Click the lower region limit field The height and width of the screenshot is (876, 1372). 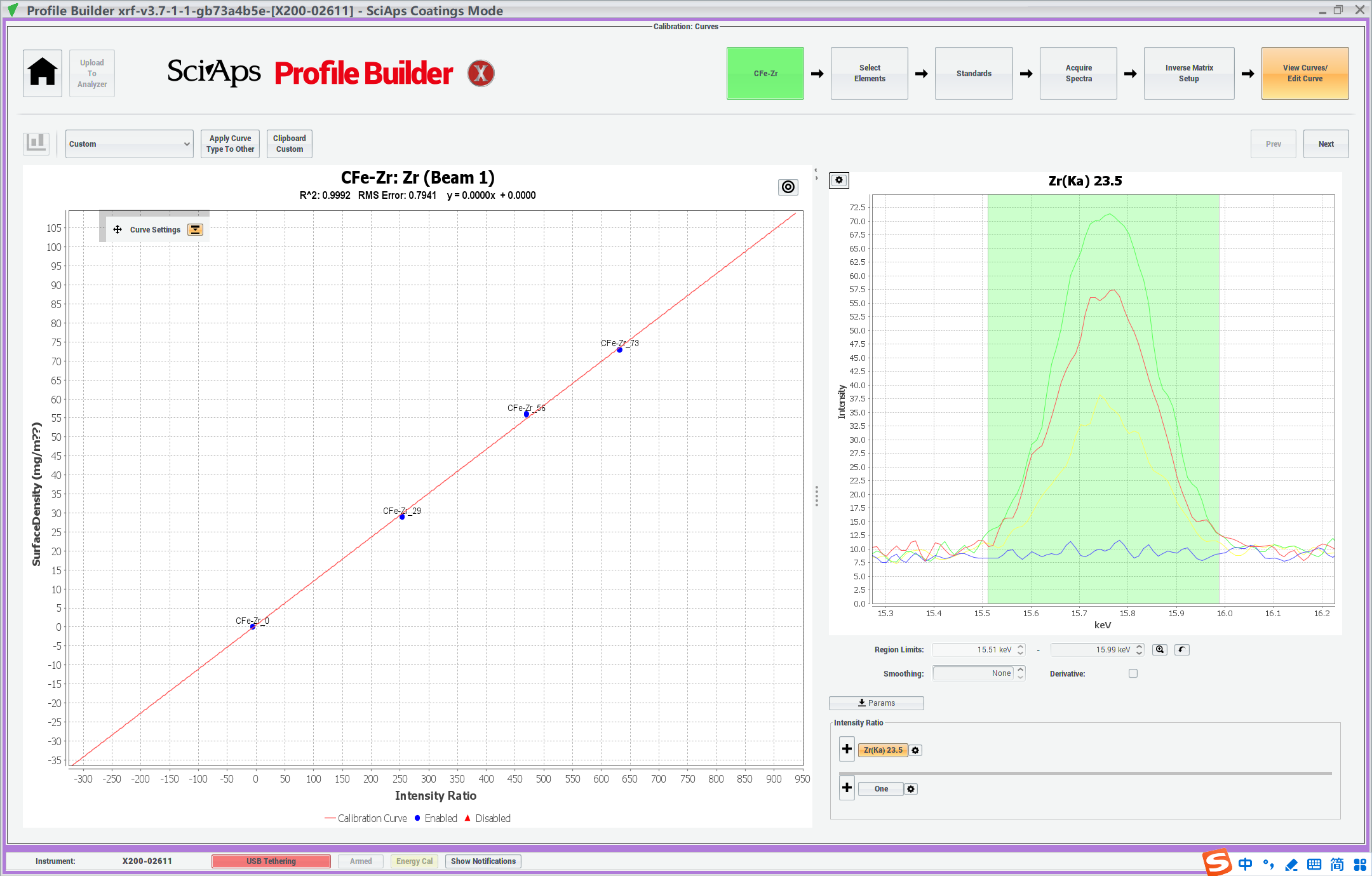[x=974, y=649]
